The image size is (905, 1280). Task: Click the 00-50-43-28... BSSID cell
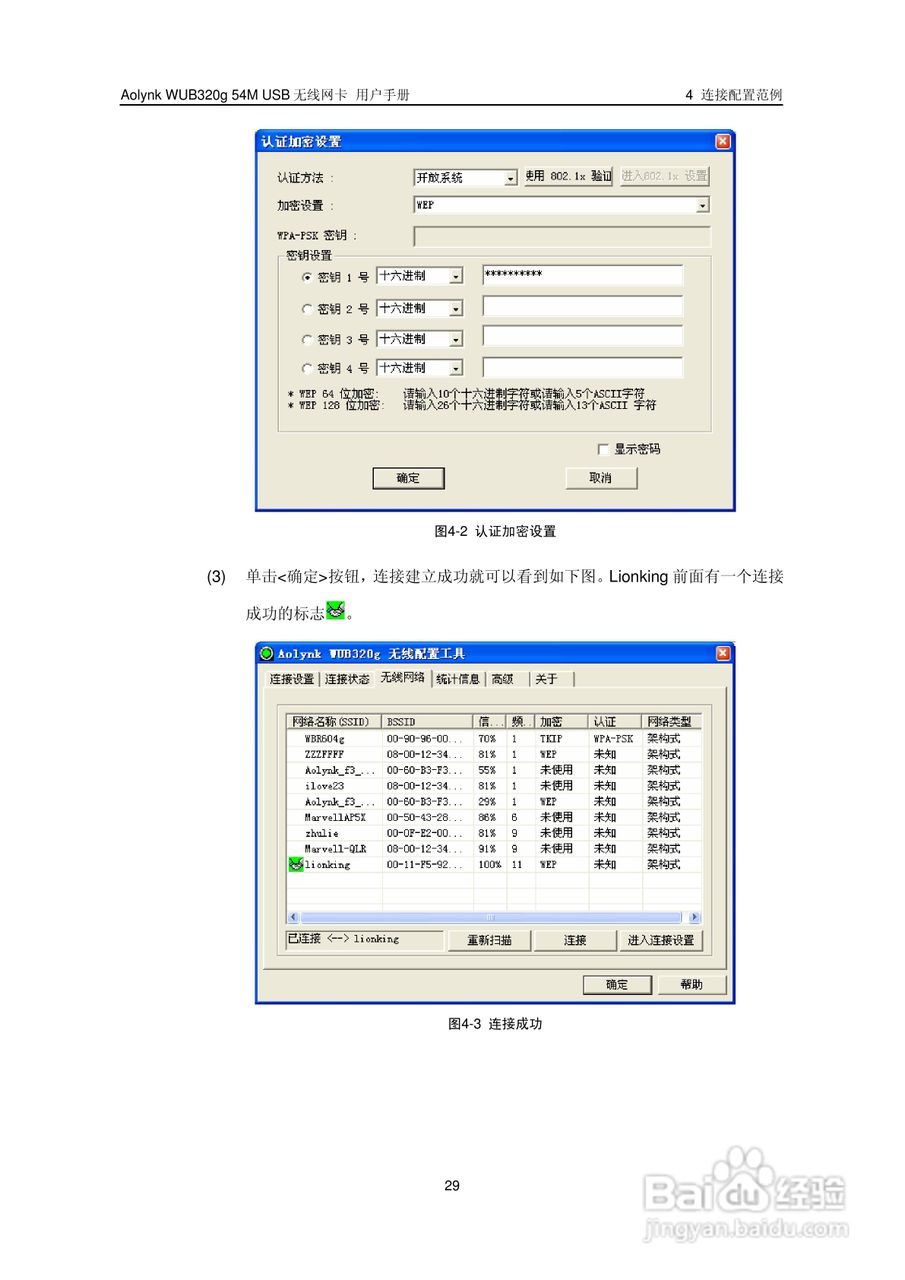pyautogui.click(x=425, y=817)
